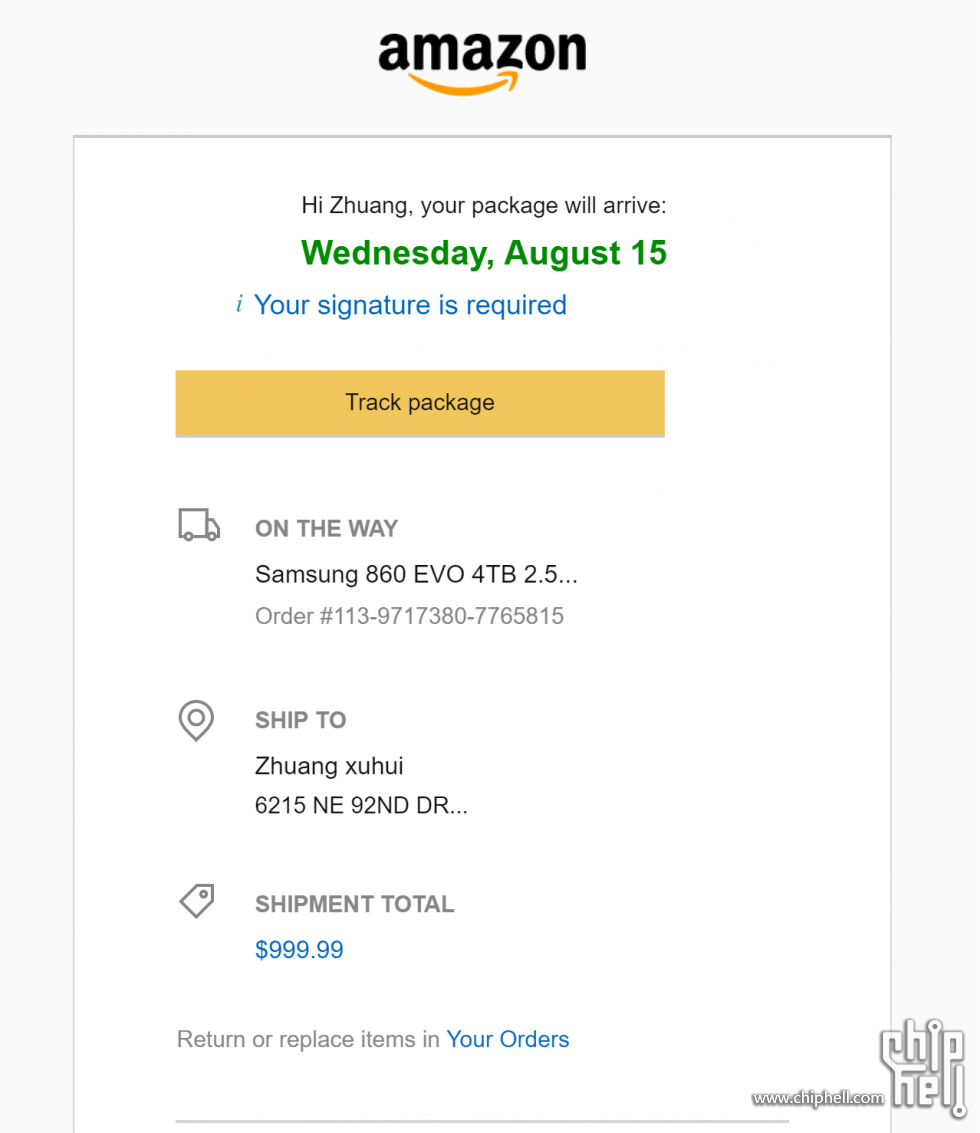Click the order number 113-9717380-7765815
Viewport: 980px width, 1133px height.
[409, 616]
